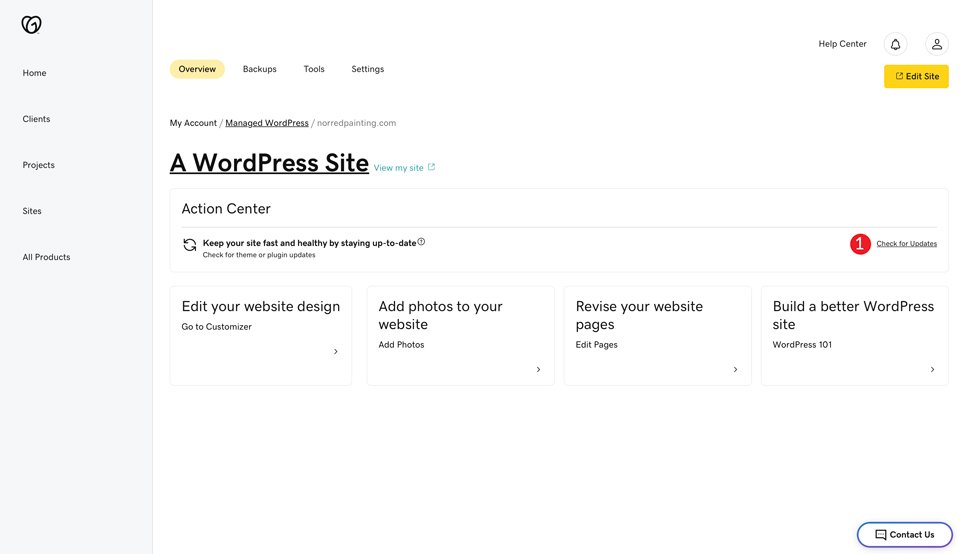Click the Check for Updates link
The width and height of the screenshot is (960, 554).
907,244
